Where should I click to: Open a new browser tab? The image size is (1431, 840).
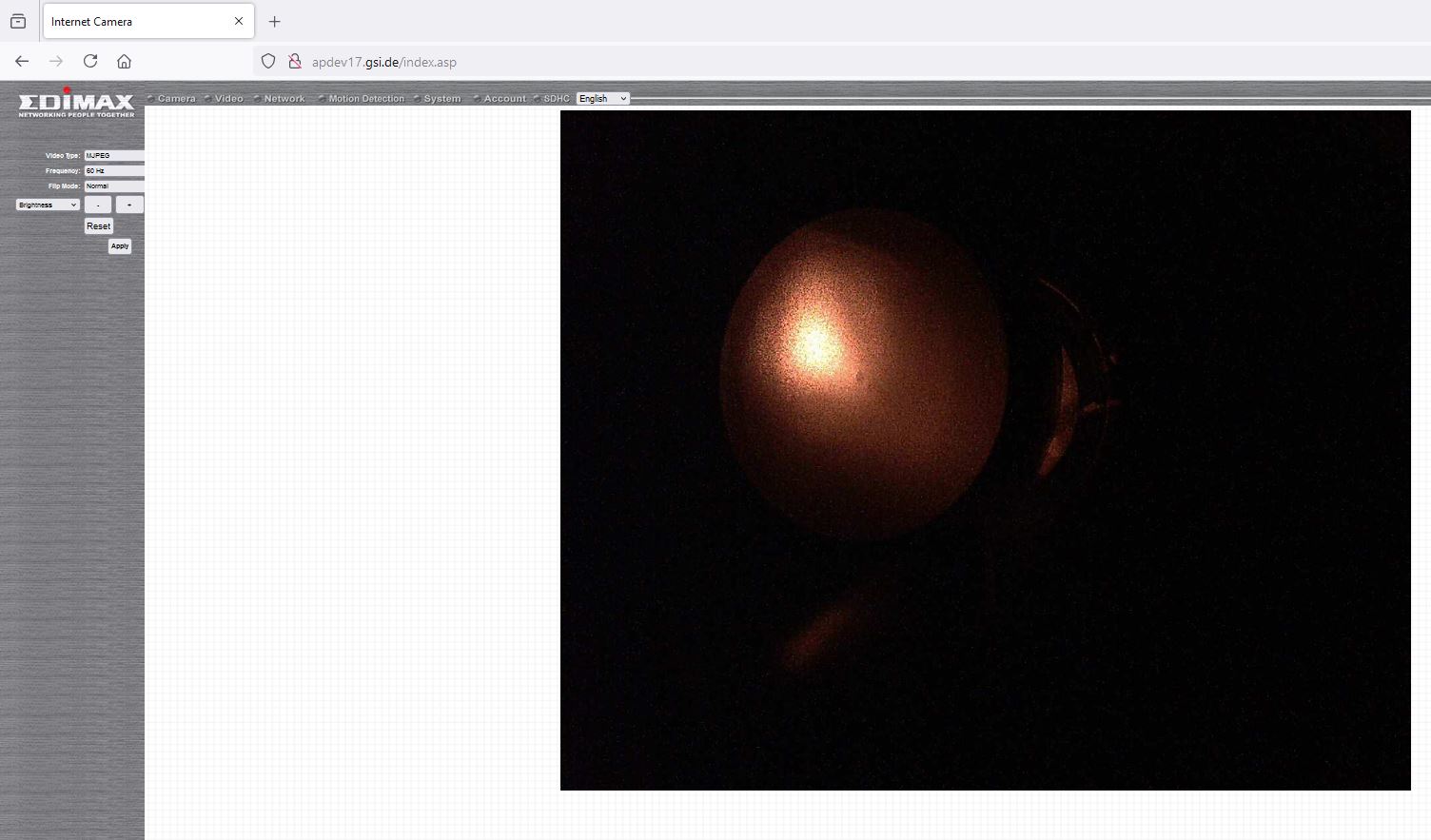[x=275, y=21]
